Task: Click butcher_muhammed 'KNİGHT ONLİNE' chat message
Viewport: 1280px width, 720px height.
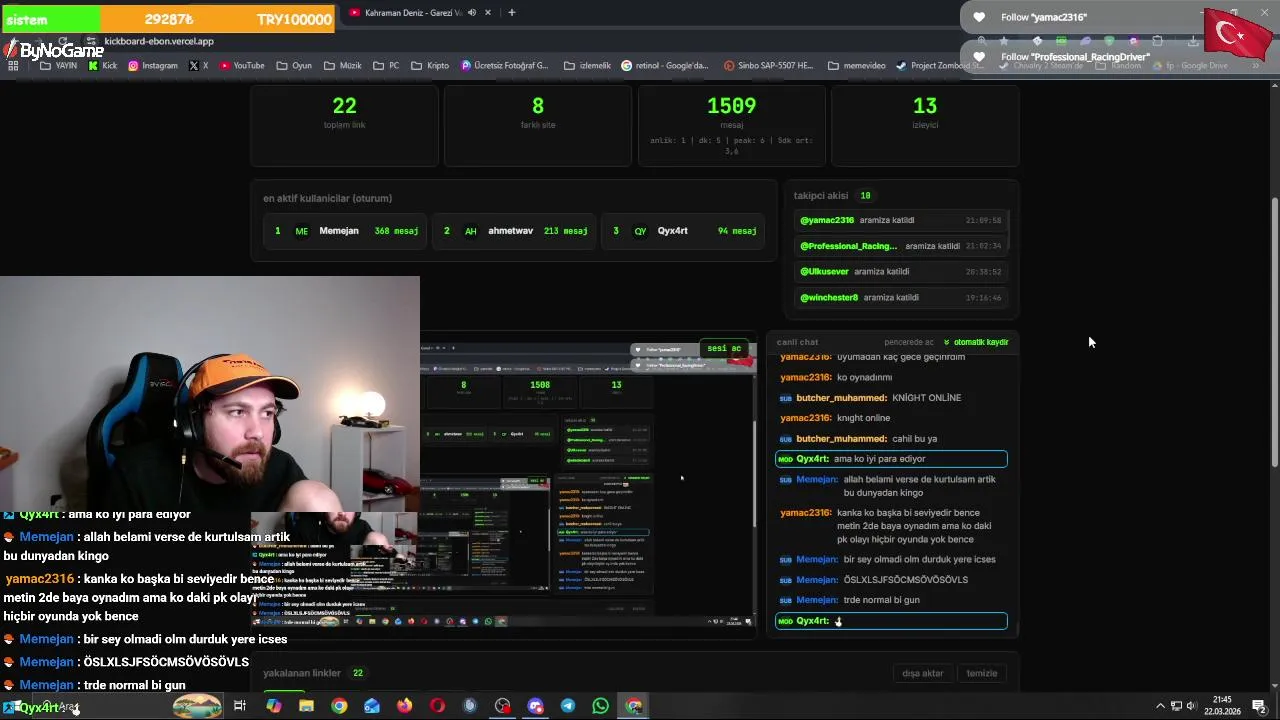Action: point(891,398)
